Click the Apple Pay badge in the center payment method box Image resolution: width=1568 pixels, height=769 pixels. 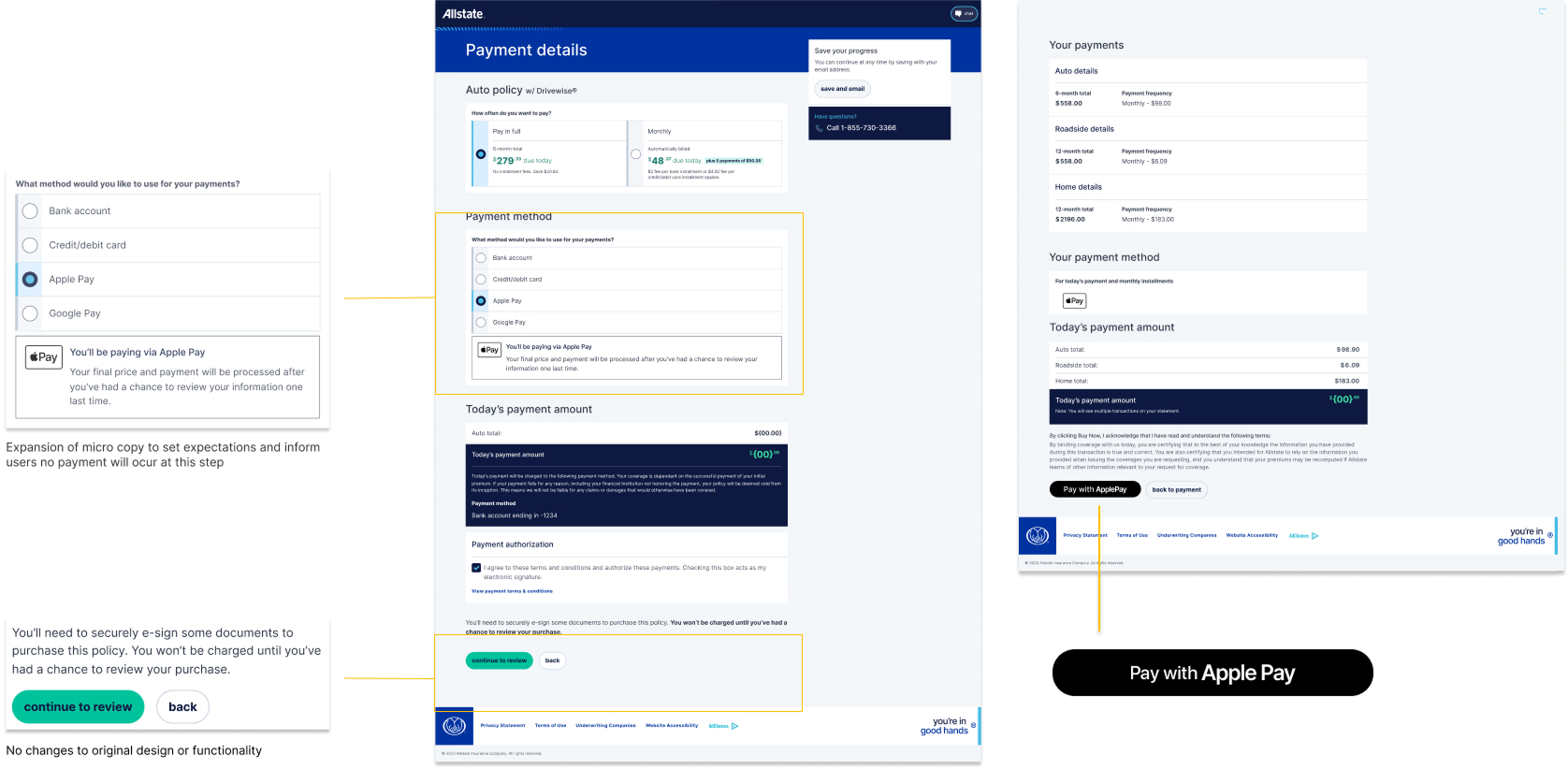coord(489,350)
